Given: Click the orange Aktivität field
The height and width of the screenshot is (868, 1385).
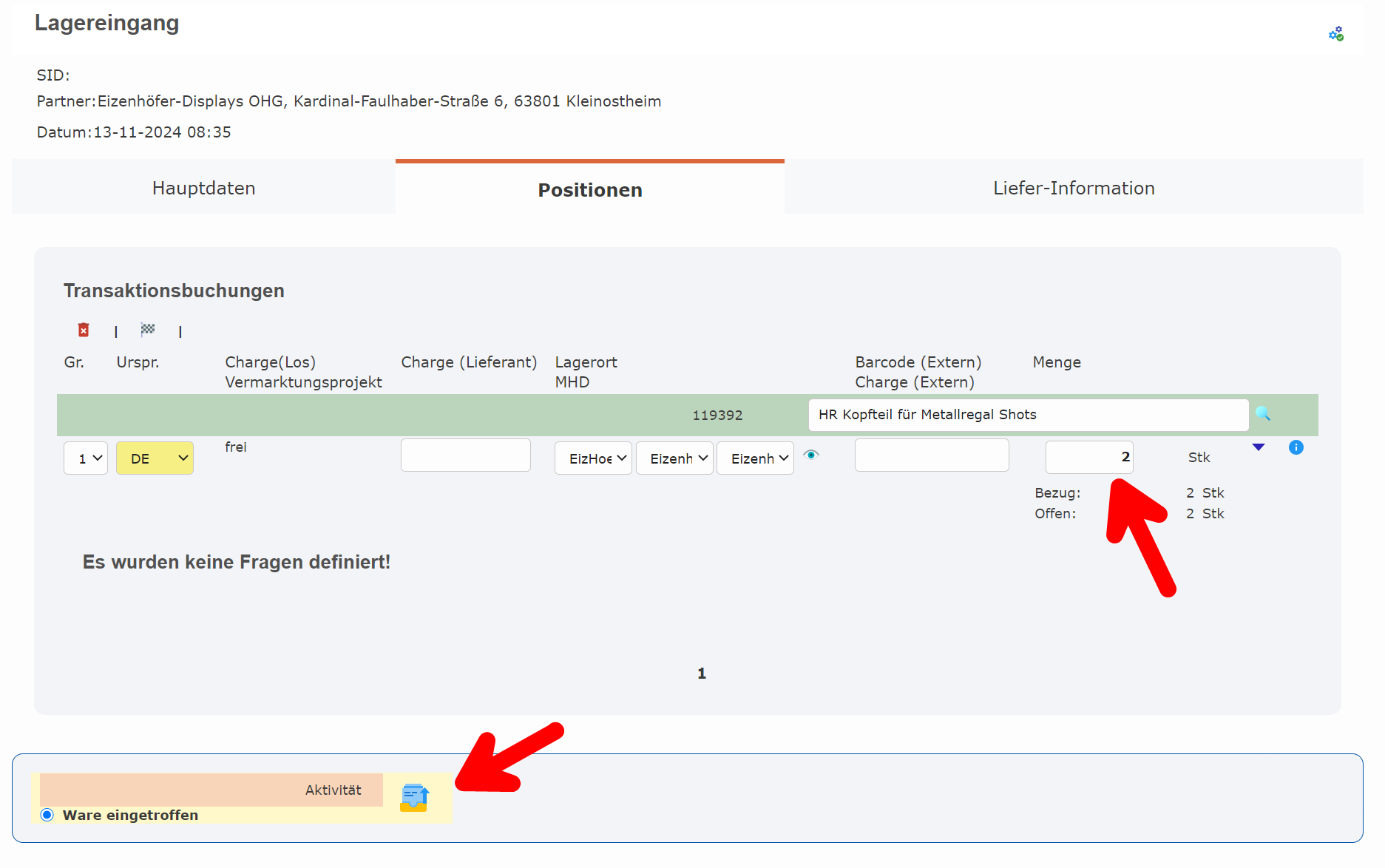Looking at the screenshot, I should [211, 790].
